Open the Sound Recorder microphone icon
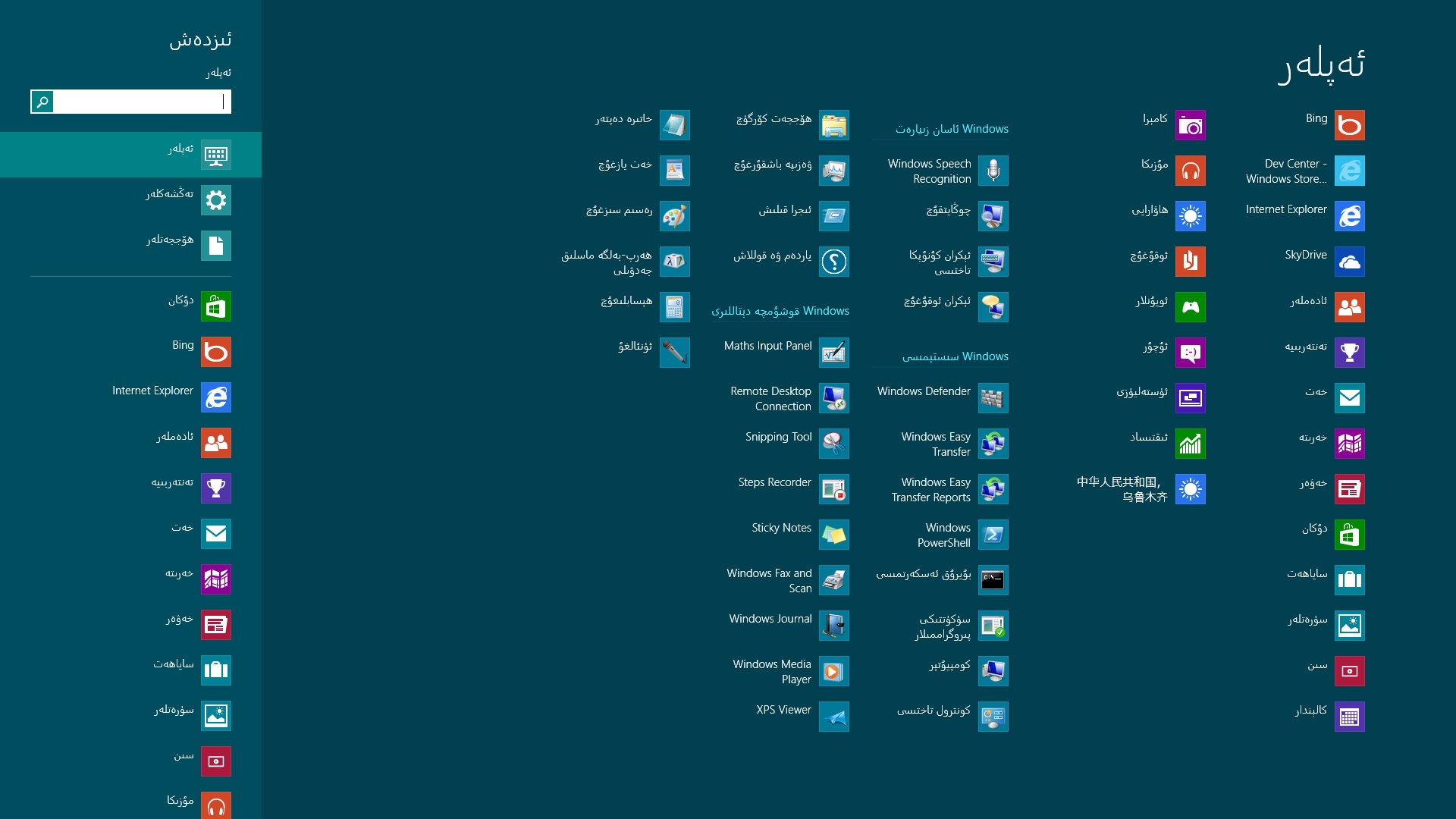This screenshot has width=1456, height=819. [675, 353]
